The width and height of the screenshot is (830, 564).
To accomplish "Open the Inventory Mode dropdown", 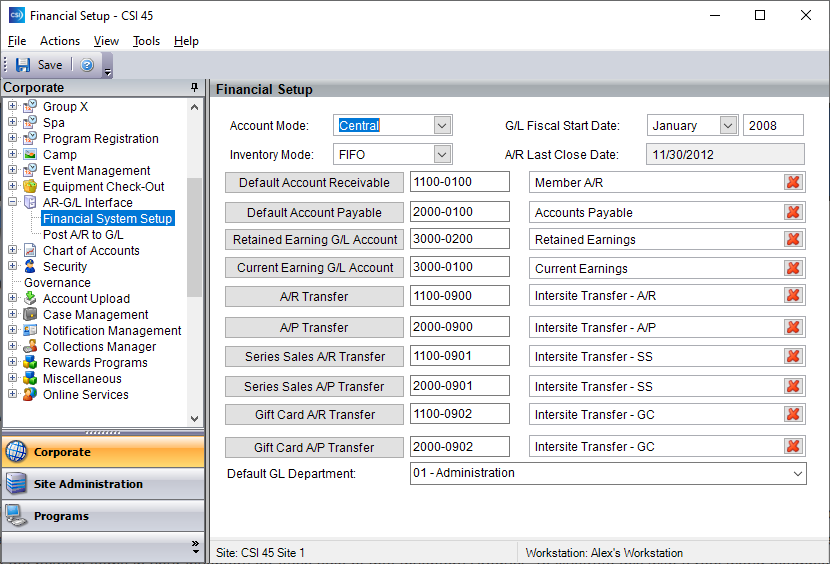I will pyautogui.click(x=442, y=155).
